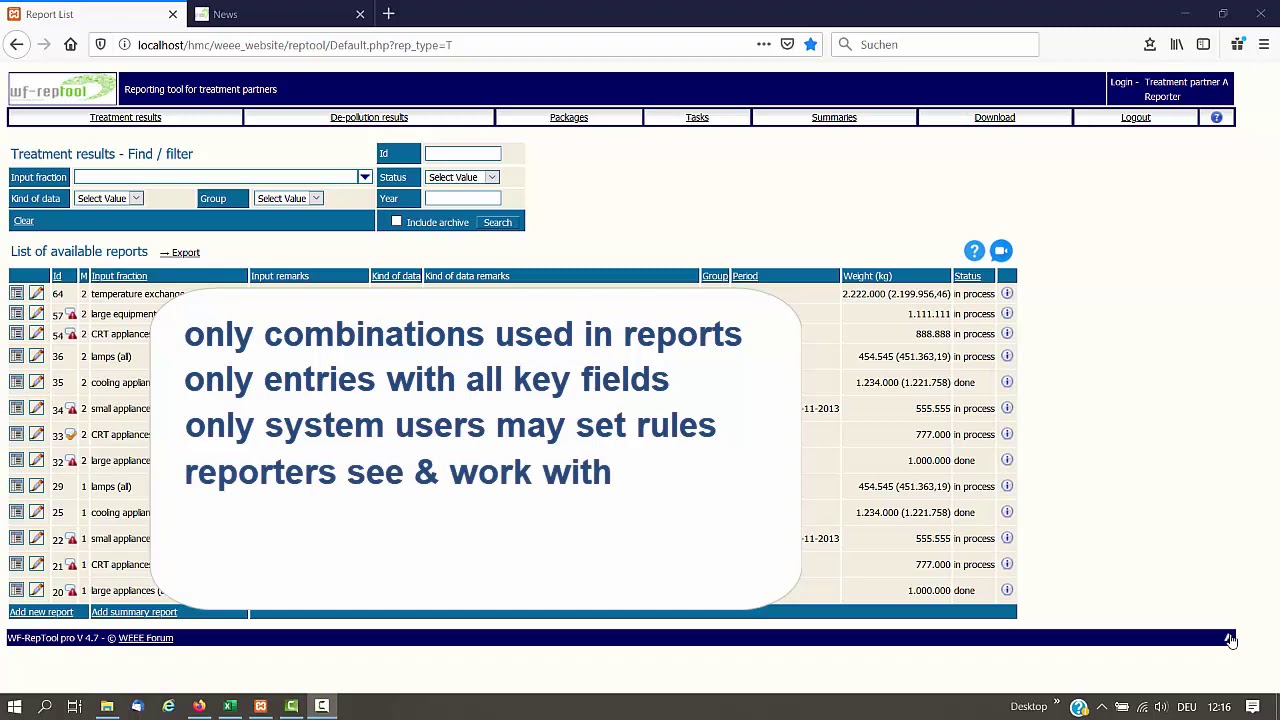Open details view icon for report 36
The image size is (1280, 720).
coord(17,356)
